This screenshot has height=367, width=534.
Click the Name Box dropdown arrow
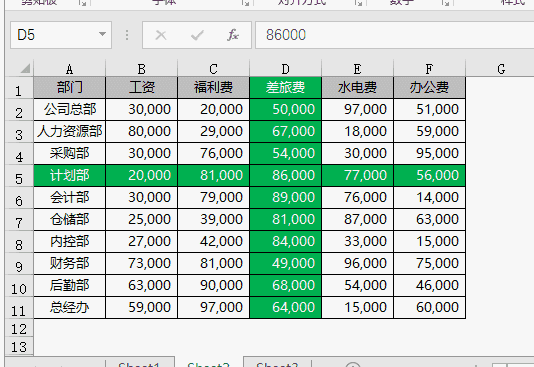[102, 34]
